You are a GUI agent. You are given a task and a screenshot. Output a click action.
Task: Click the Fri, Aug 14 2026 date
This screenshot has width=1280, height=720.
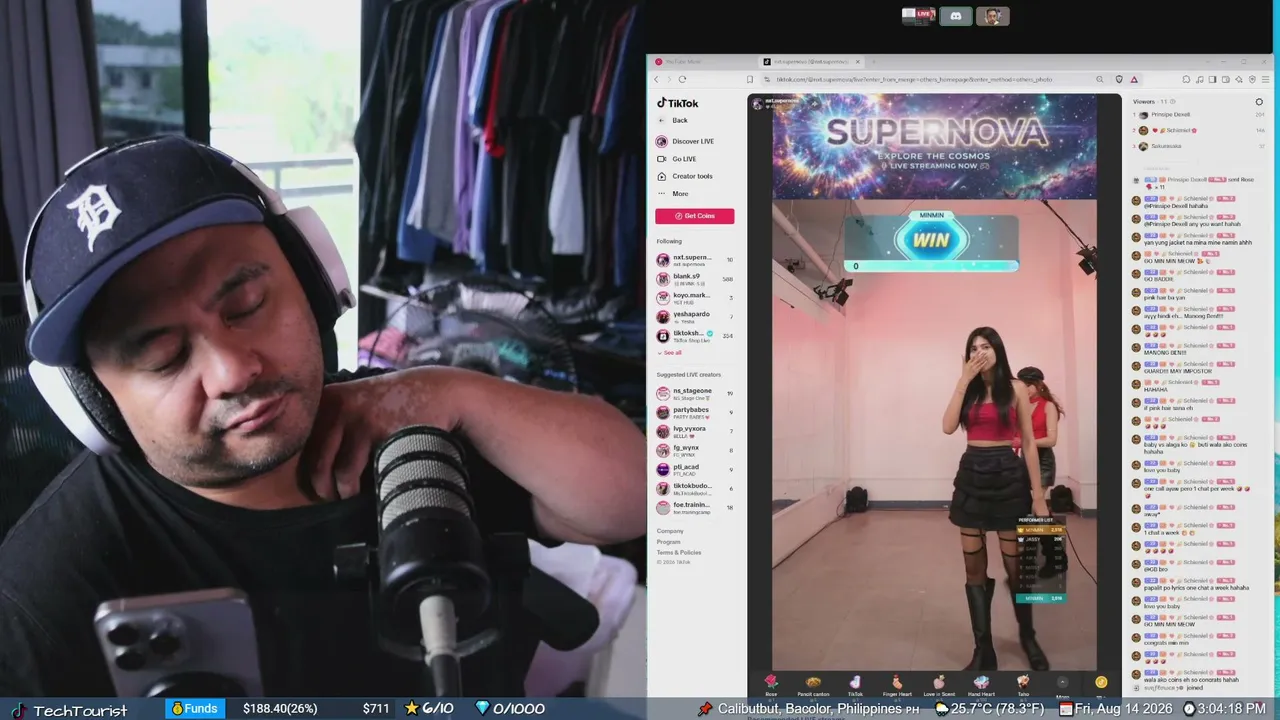[x=1126, y=709]
